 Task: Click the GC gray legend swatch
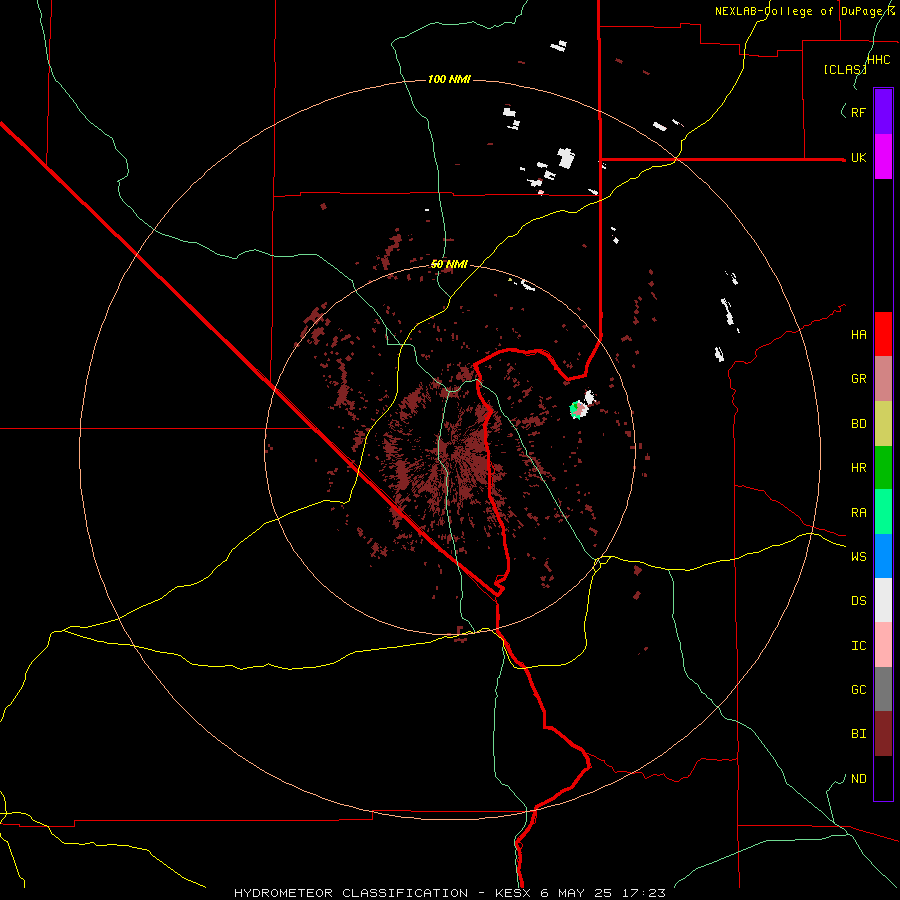(x=883, y=689)
